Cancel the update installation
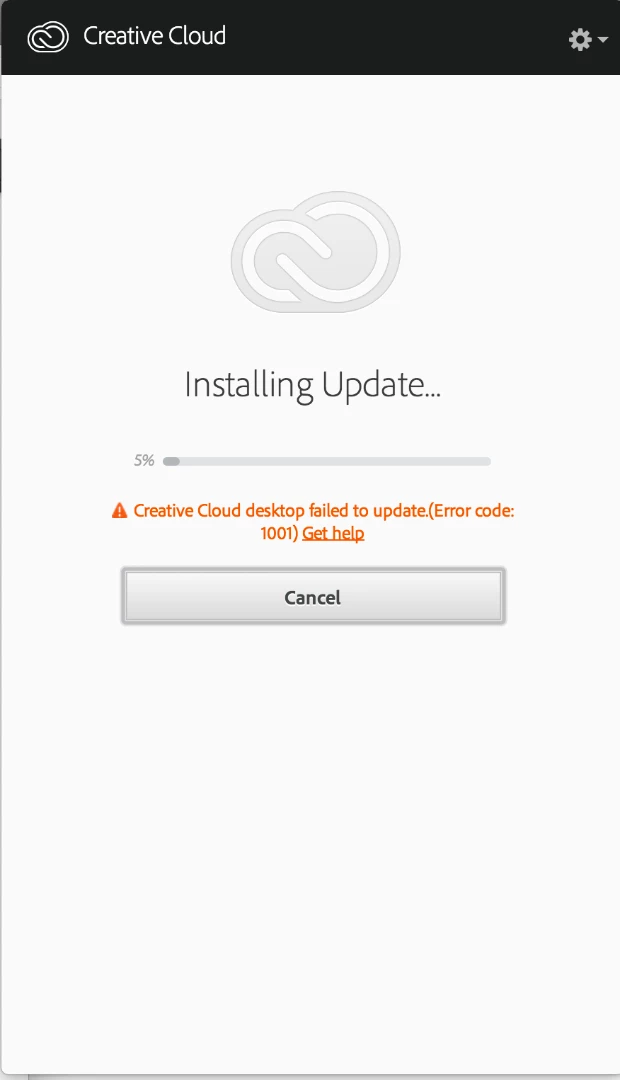This screenshot has height=1080, width=620. coord(313,596)
